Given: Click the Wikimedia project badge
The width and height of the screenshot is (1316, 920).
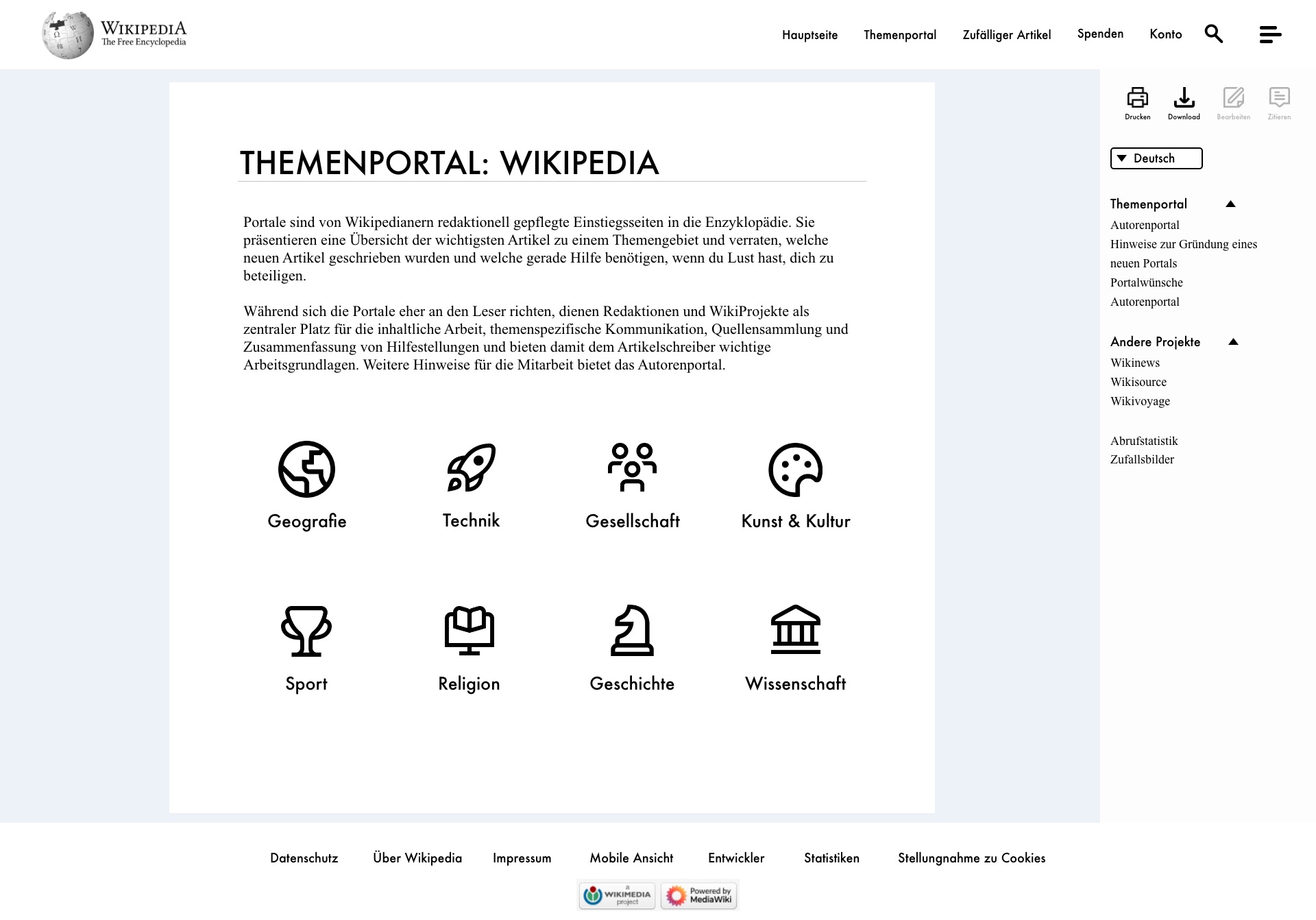Looking at the screenshot, I should tap(618, 895).
